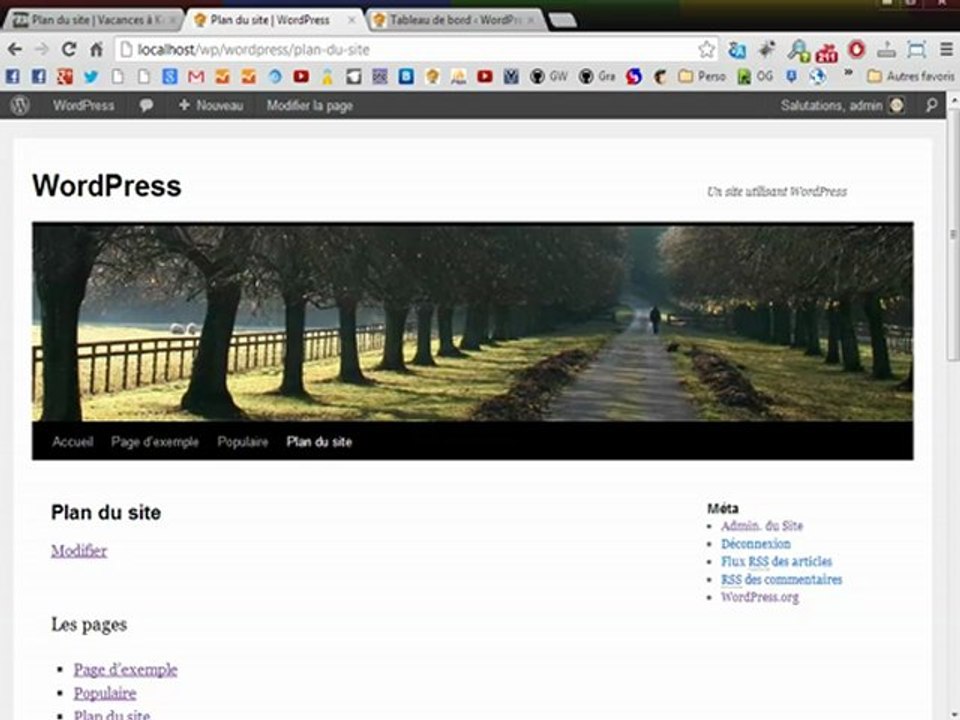Open the Twitter bookmark
This screenshot has height=720, width=960.
[91, 77]
